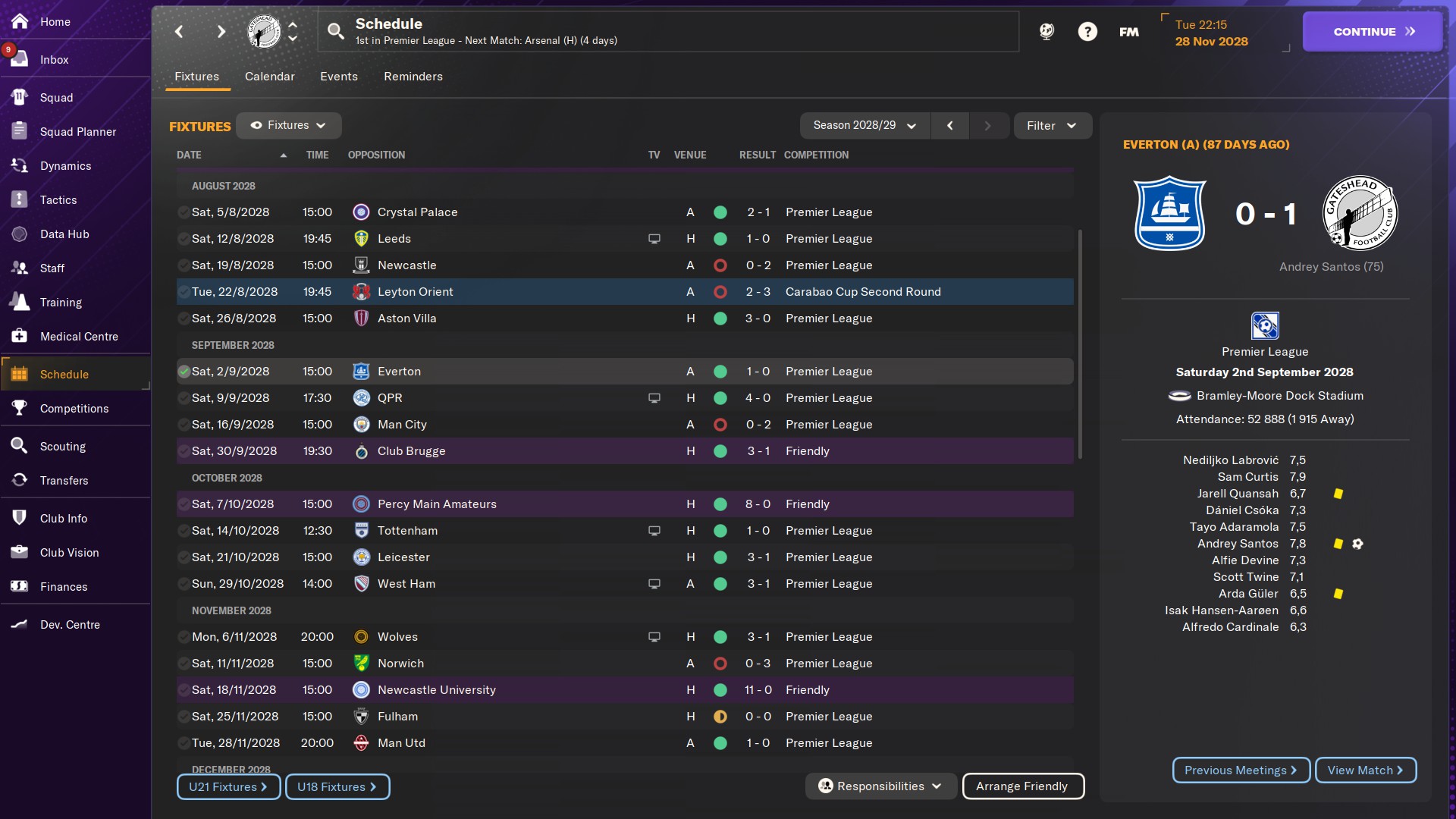Switch to the Calendar tab

269,77
